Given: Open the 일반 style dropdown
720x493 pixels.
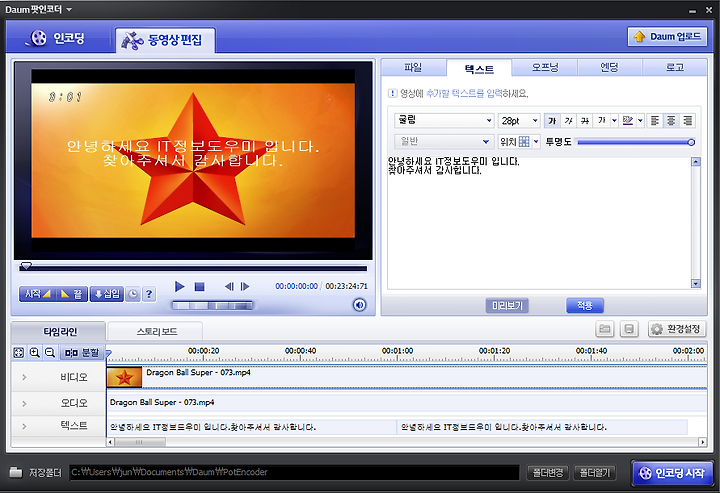Looking at the screenshot, I should click(x=444, y=141).
